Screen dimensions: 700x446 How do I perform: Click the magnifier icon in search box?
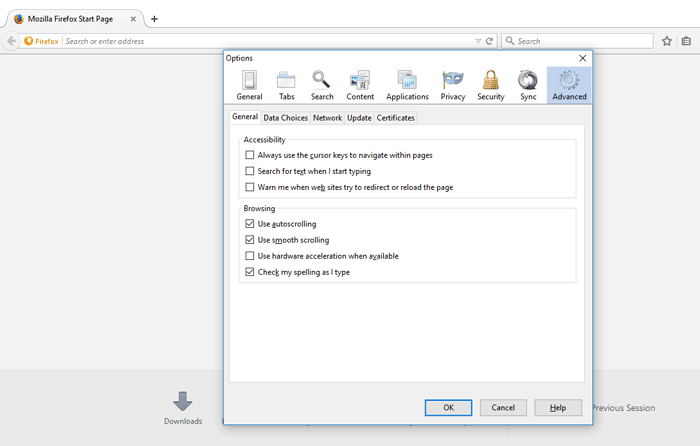[x=510, y=41]
